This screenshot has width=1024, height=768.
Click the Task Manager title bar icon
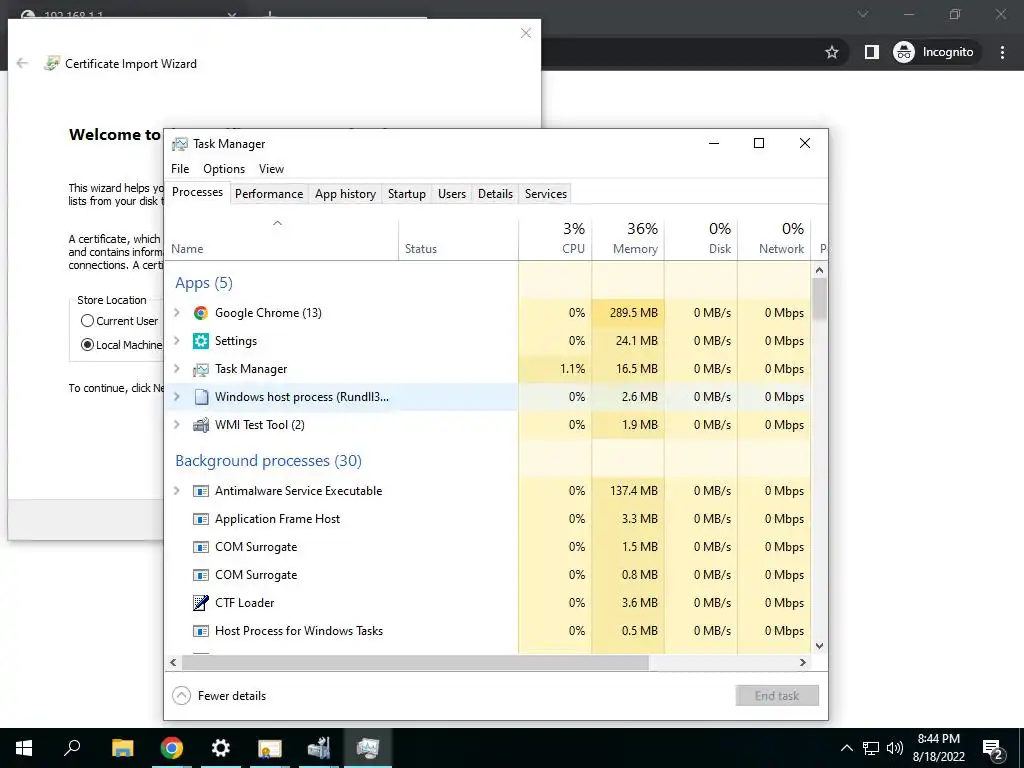tap(180, 144)
